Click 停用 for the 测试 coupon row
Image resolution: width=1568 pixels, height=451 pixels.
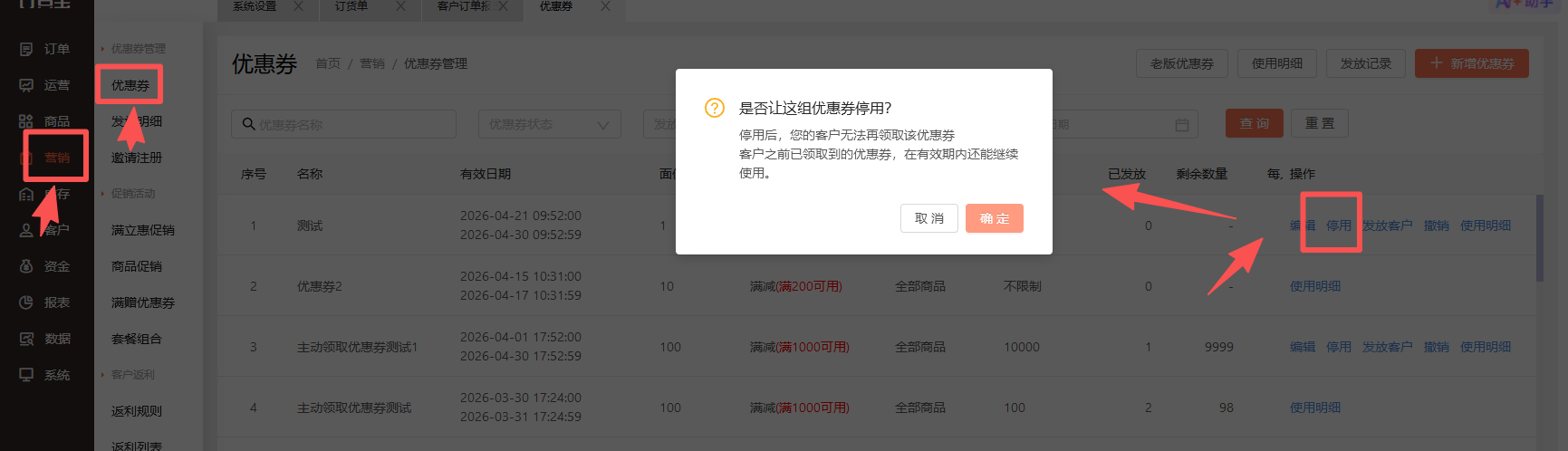tap(1339, 225)
